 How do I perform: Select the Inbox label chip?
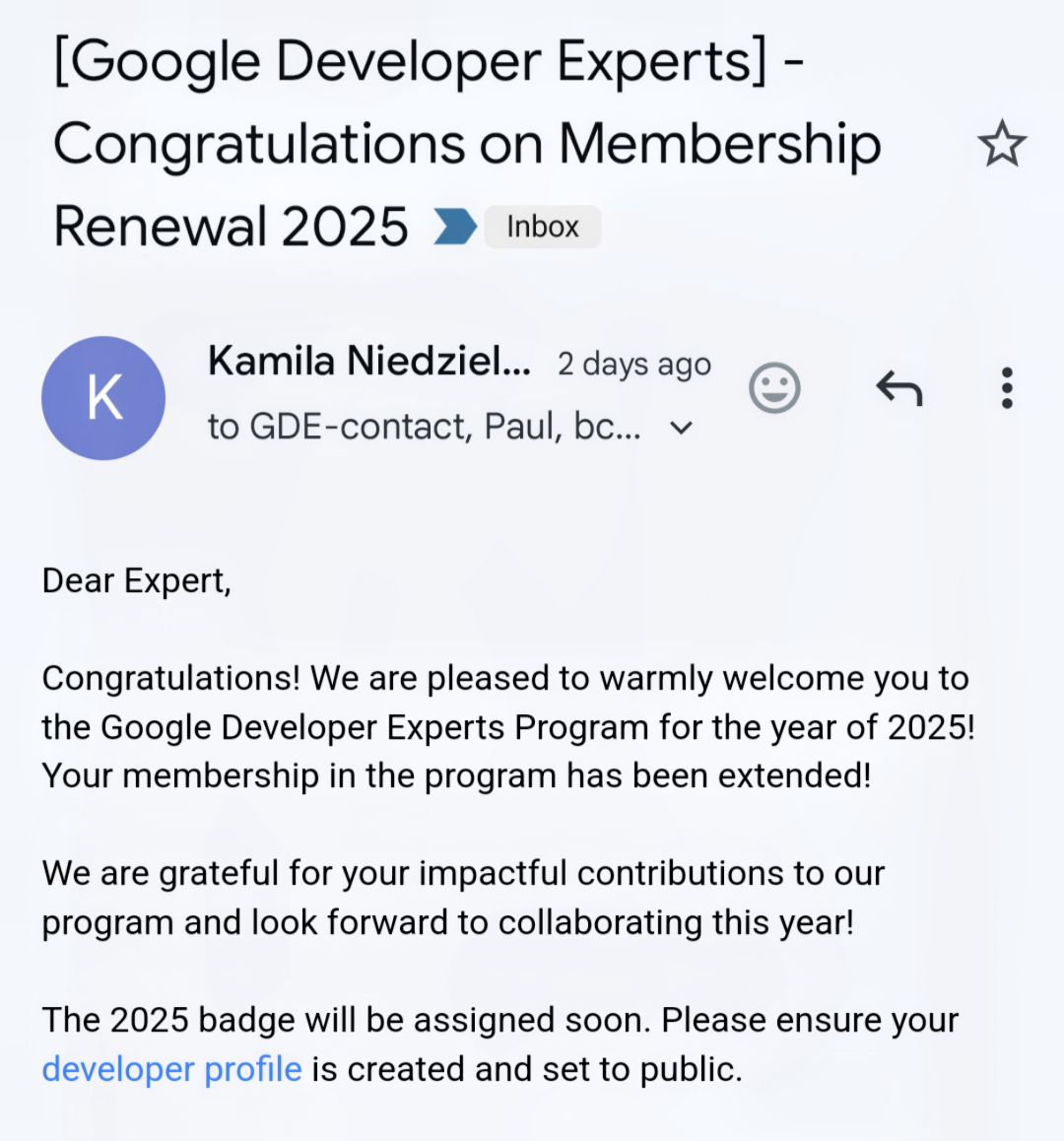(x=543, y=227)
